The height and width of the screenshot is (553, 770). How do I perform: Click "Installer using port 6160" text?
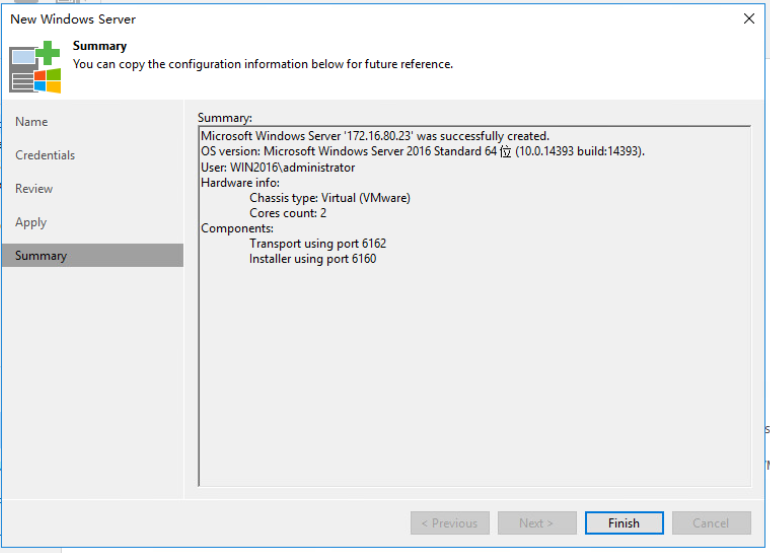point(313,259)
